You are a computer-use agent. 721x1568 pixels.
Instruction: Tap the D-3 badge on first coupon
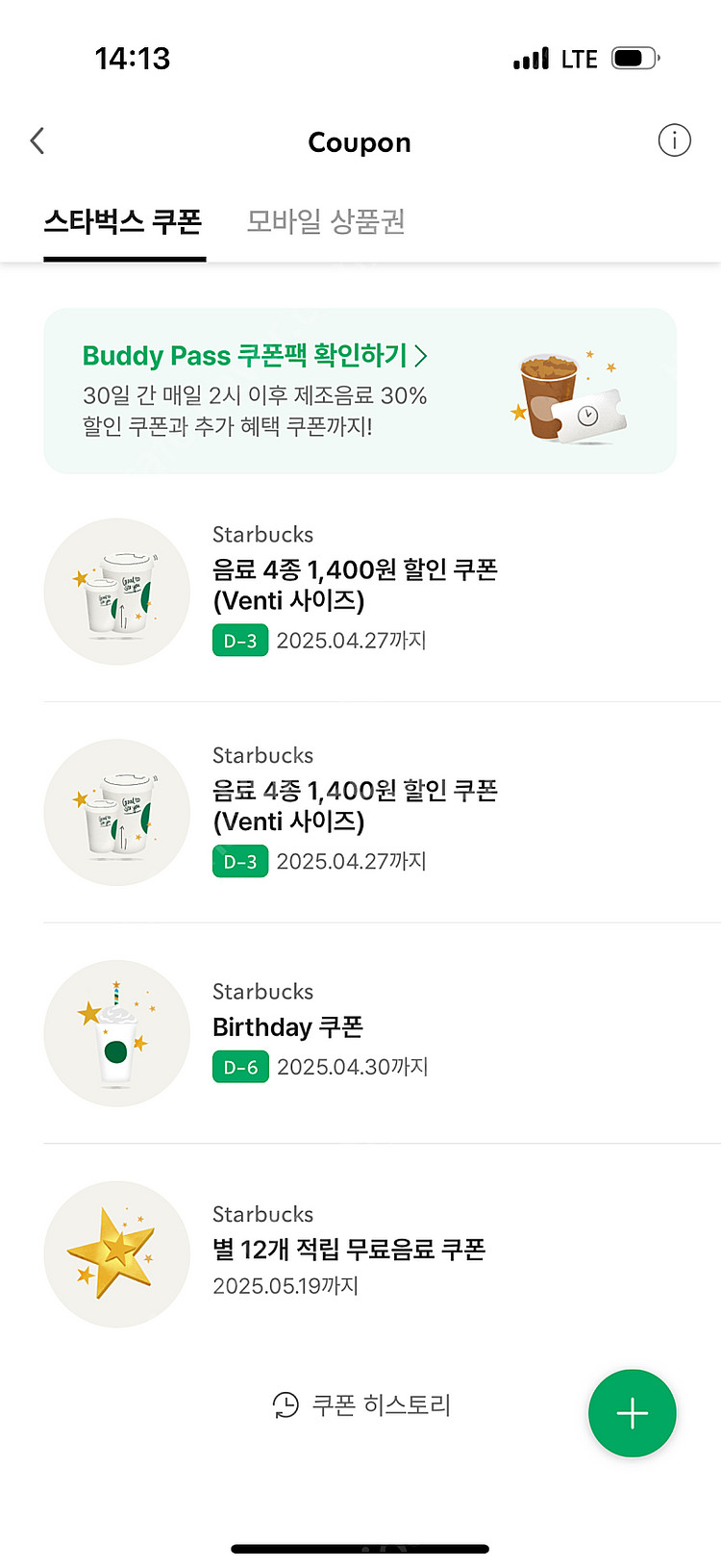(x=240, y=641)
